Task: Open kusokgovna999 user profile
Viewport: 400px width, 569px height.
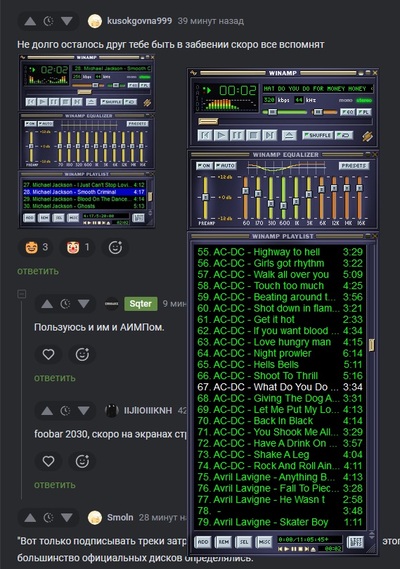Action: (139, 21)
